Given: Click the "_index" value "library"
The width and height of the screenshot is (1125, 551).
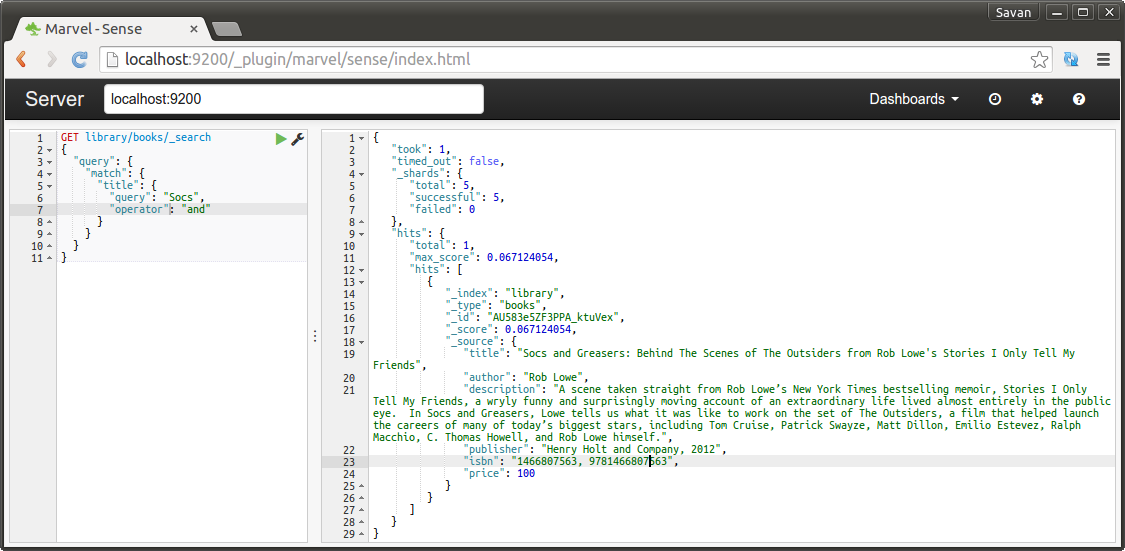Looking at the screenshot, I should (533, 294).
